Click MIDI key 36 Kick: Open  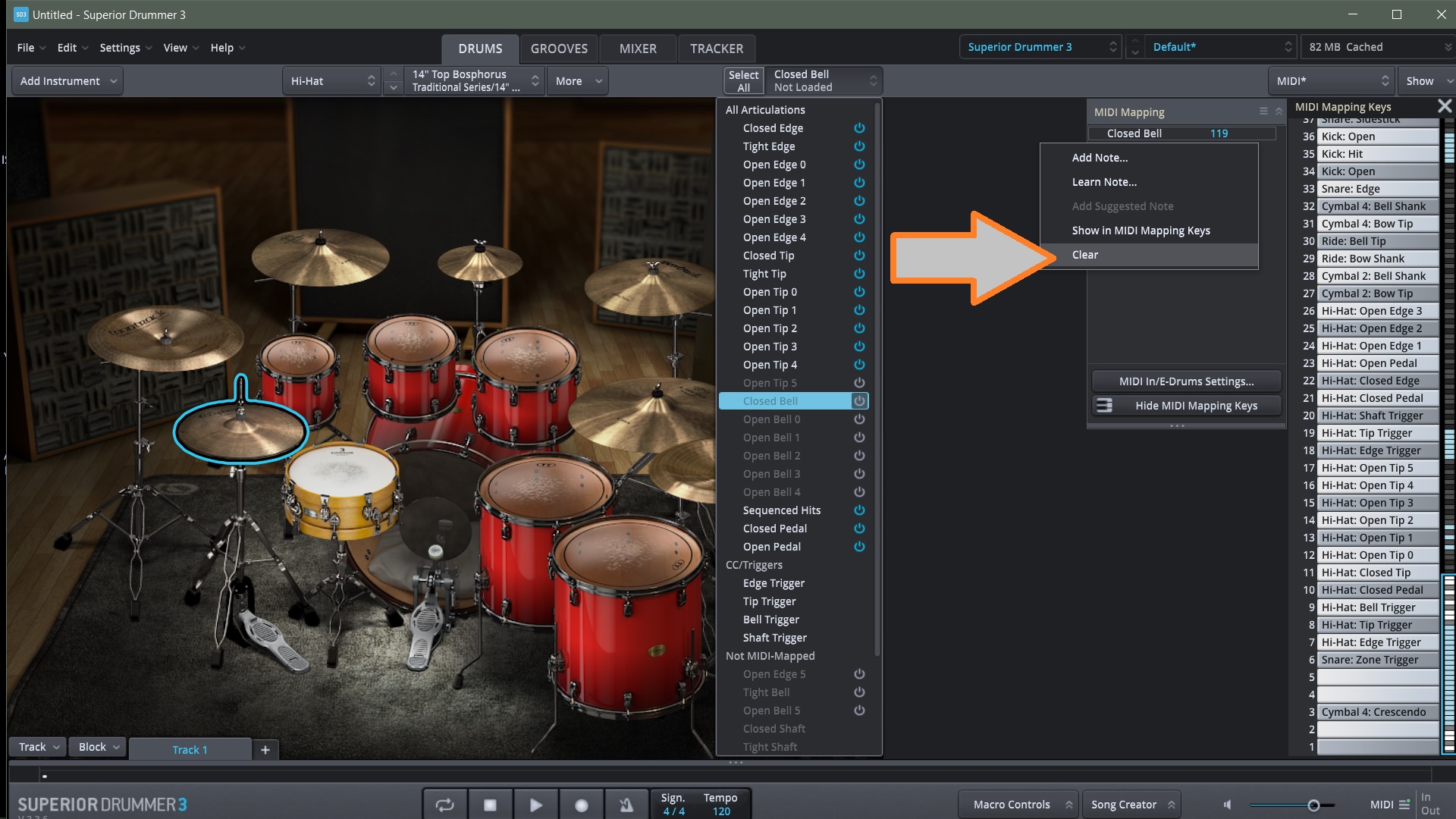1377,136
